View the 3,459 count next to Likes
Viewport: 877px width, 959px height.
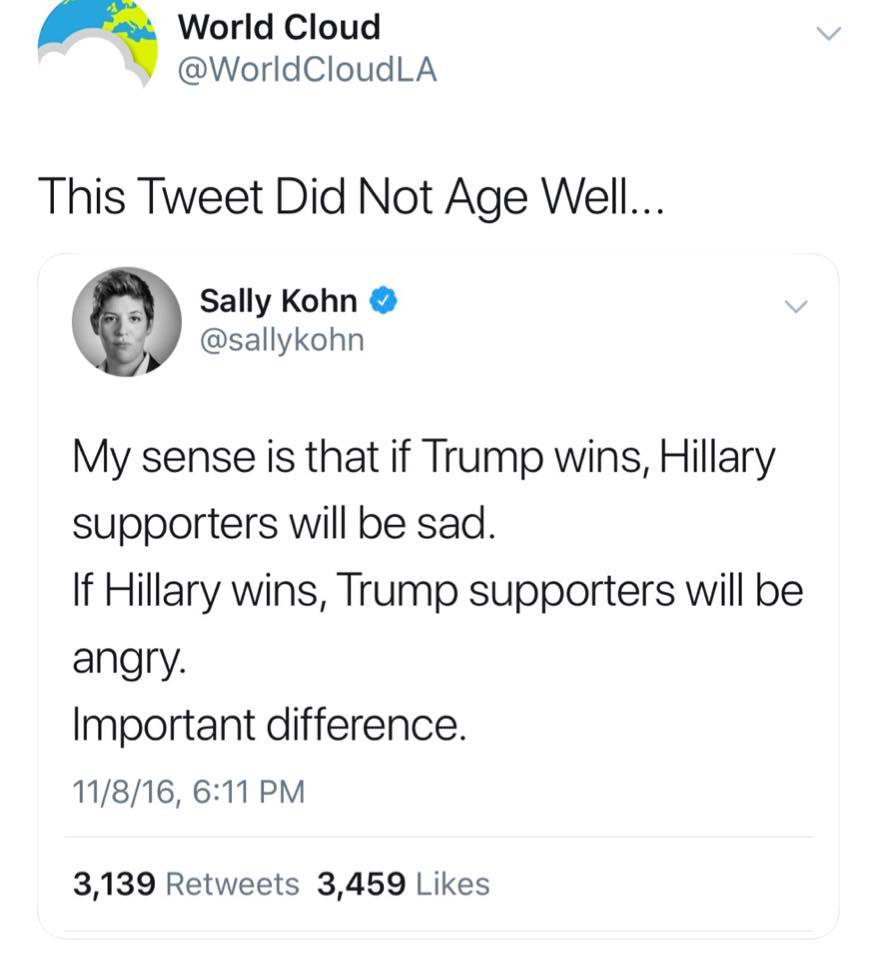click(x=360, y=884)
